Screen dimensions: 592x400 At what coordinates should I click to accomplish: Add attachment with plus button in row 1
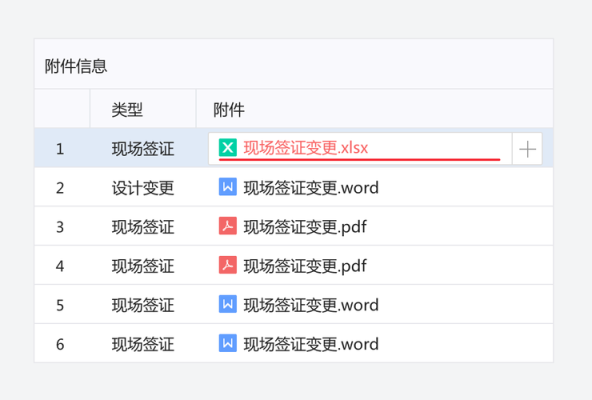click(527, 149)
